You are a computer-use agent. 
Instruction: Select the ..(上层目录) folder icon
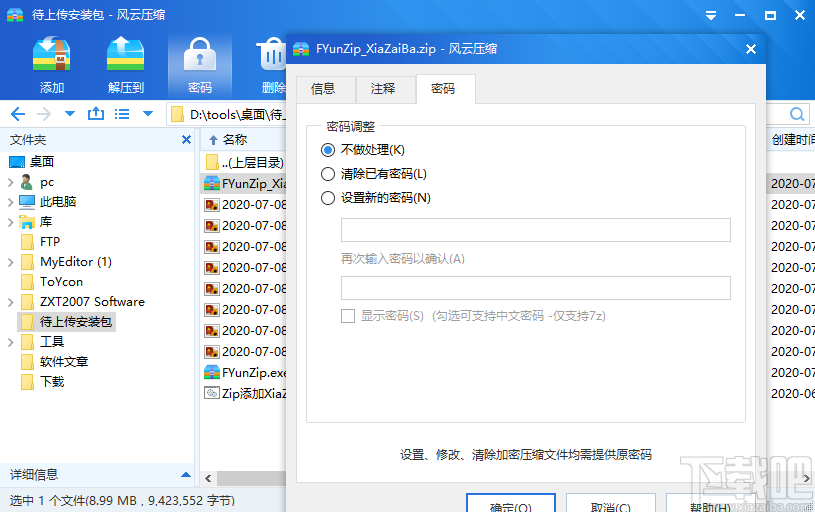click(212, 162)
